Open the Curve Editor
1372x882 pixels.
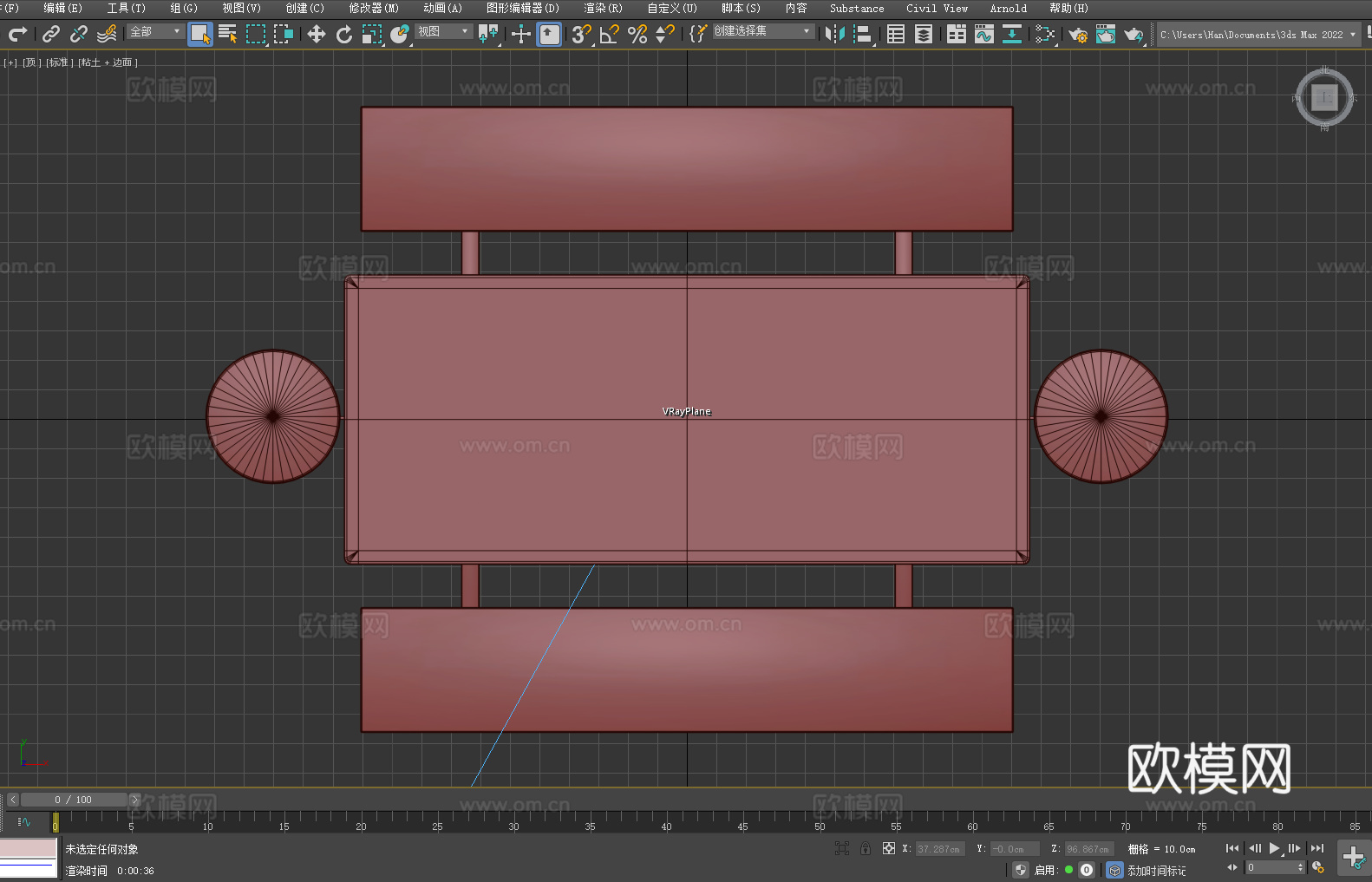click(x=984, y=34)
